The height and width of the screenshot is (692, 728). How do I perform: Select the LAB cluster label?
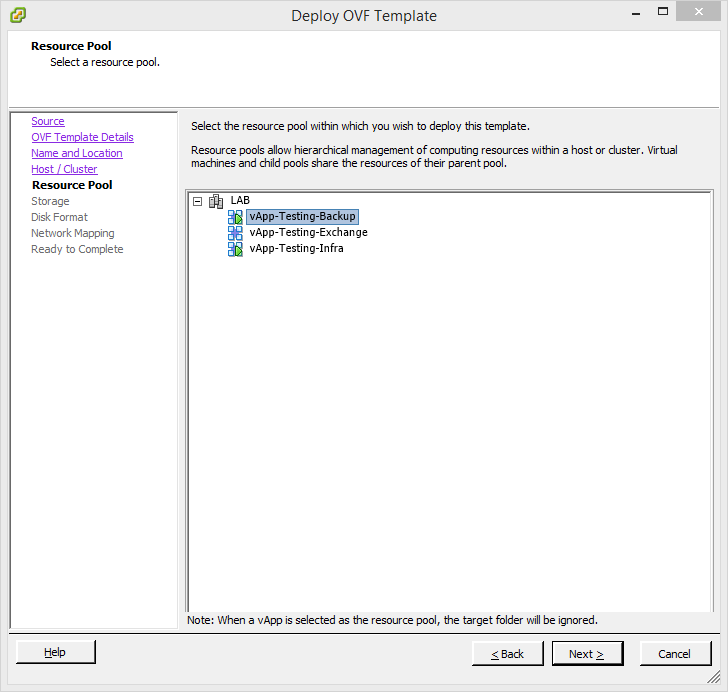(240, 201)
